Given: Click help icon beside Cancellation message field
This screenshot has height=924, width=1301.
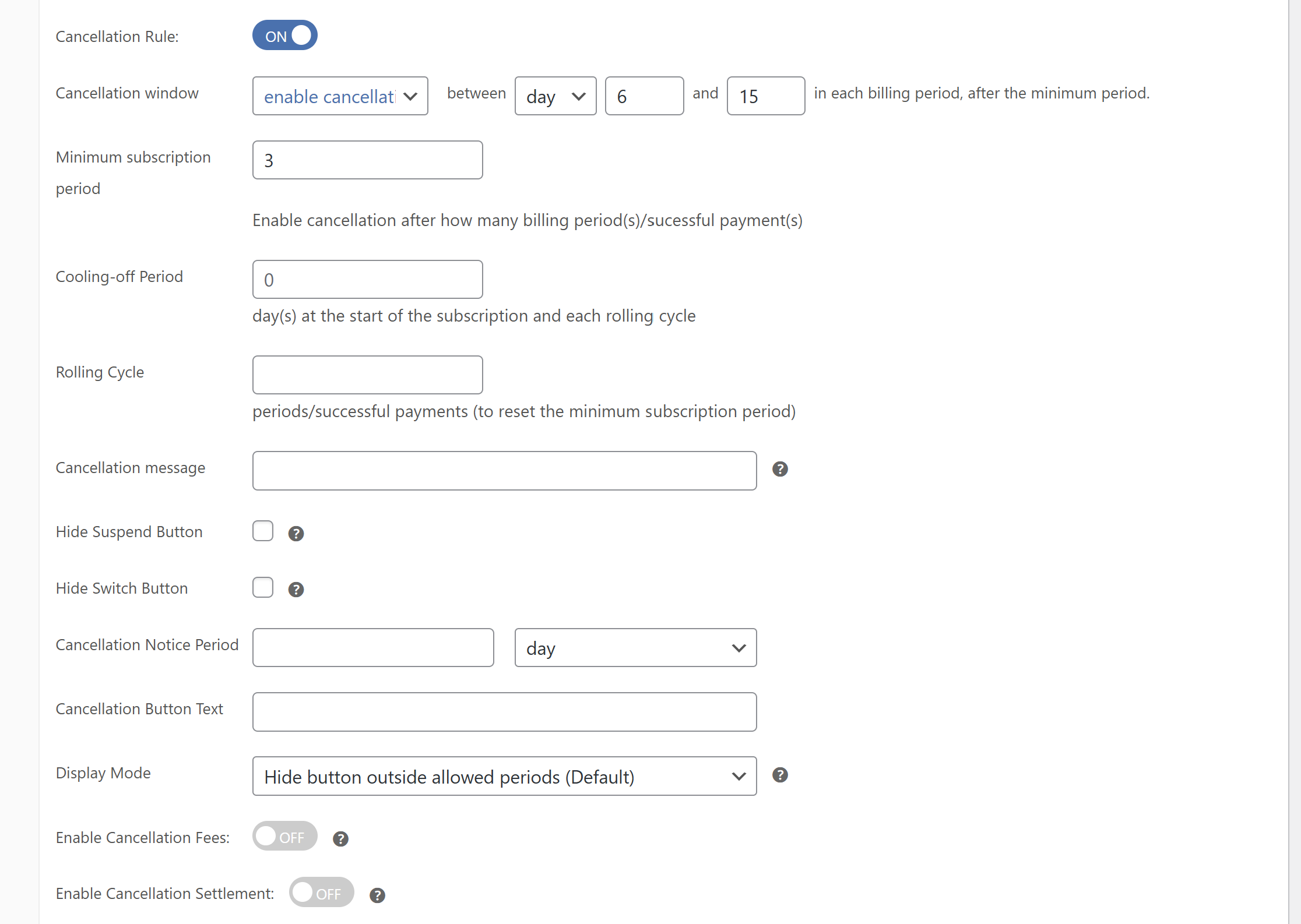Looking at the screenshot, I should 780,469.
